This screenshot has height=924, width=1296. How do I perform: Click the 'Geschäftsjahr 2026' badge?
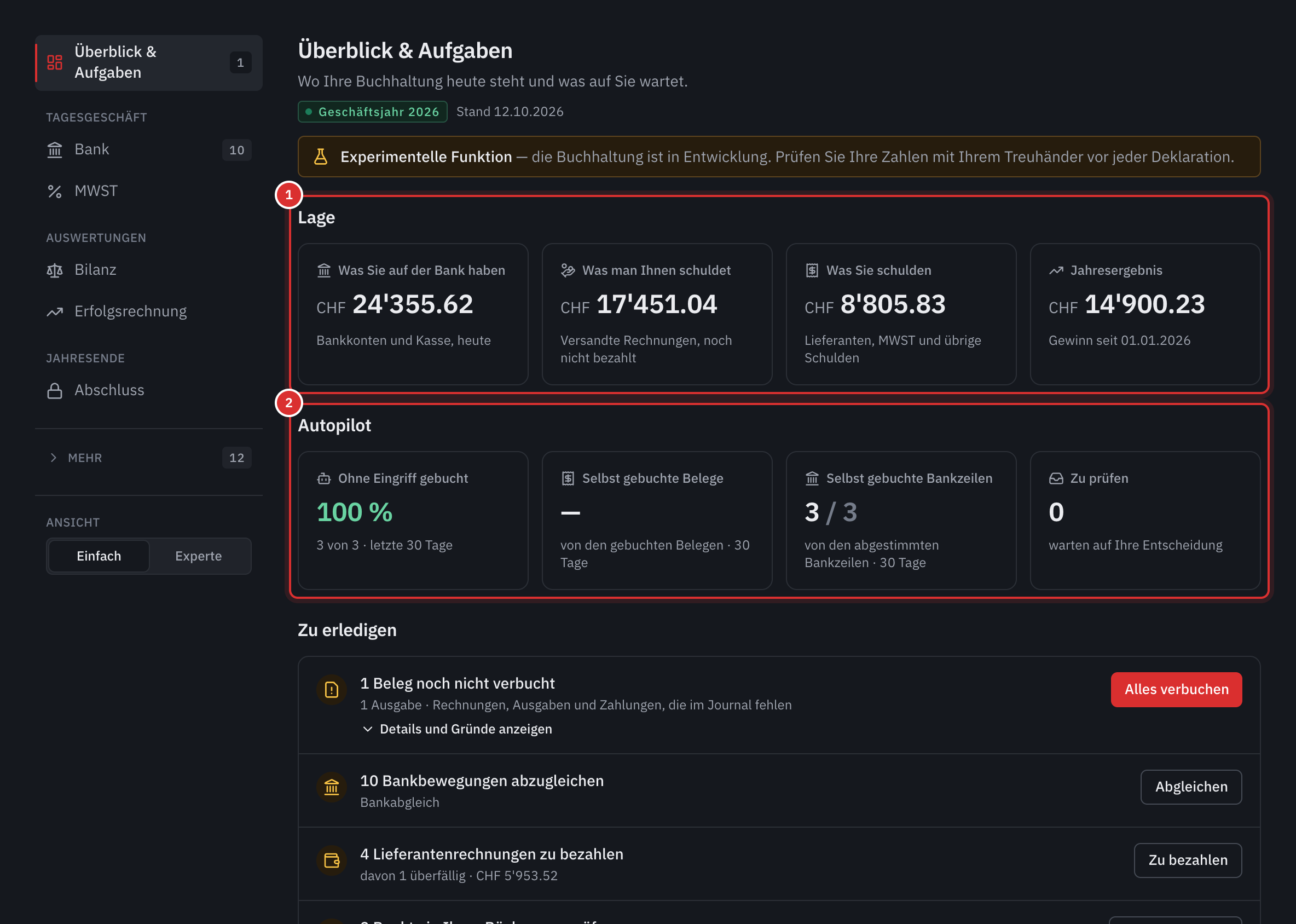(373, 112)
